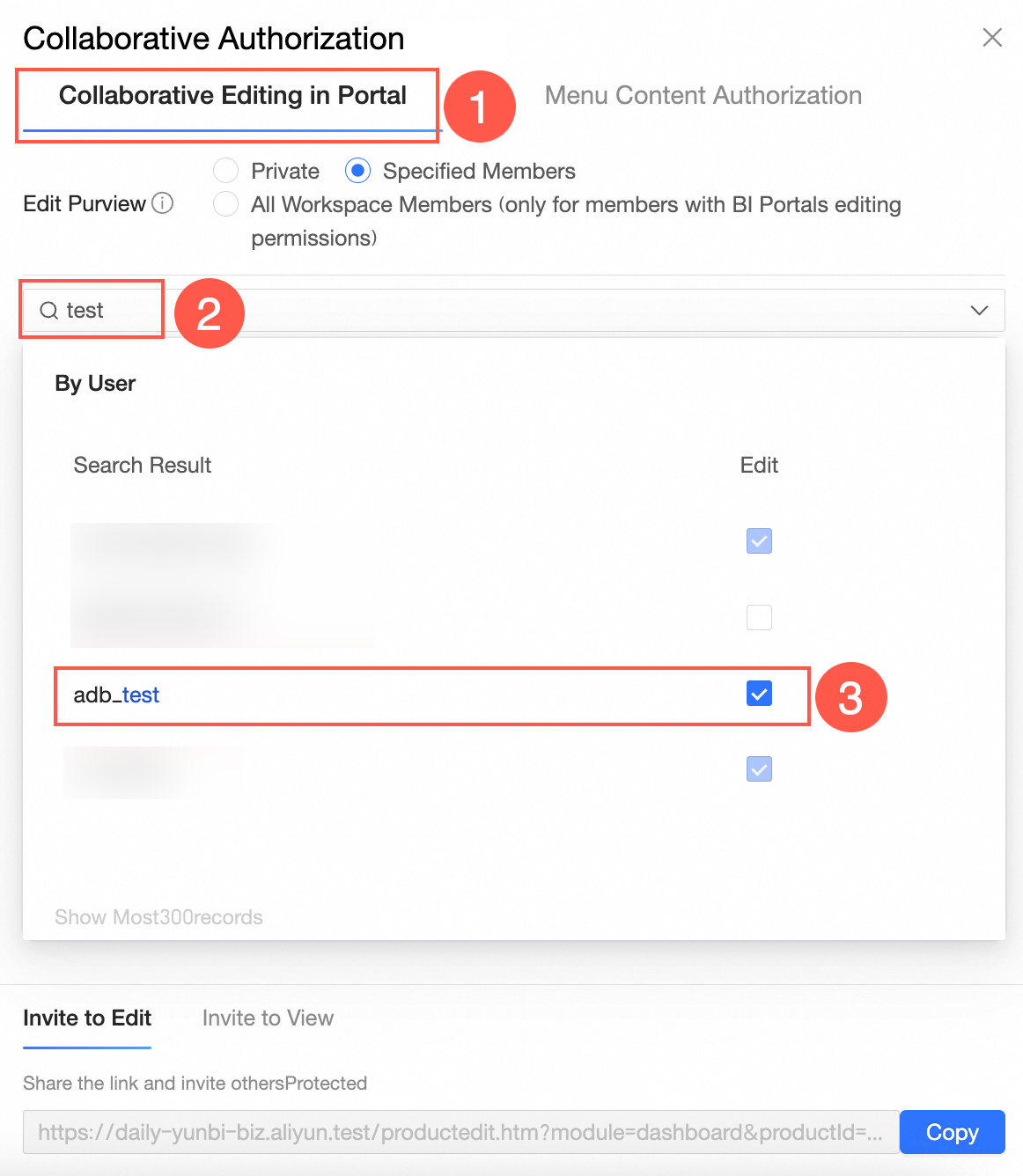
Task: Open Collaborative Editing in Portal tab
Action: [232, 95]
